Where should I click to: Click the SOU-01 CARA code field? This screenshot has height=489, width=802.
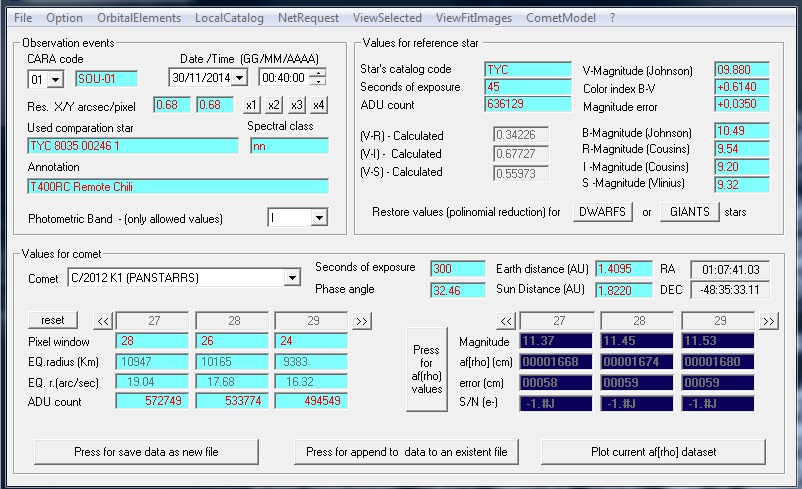point(106,79)
